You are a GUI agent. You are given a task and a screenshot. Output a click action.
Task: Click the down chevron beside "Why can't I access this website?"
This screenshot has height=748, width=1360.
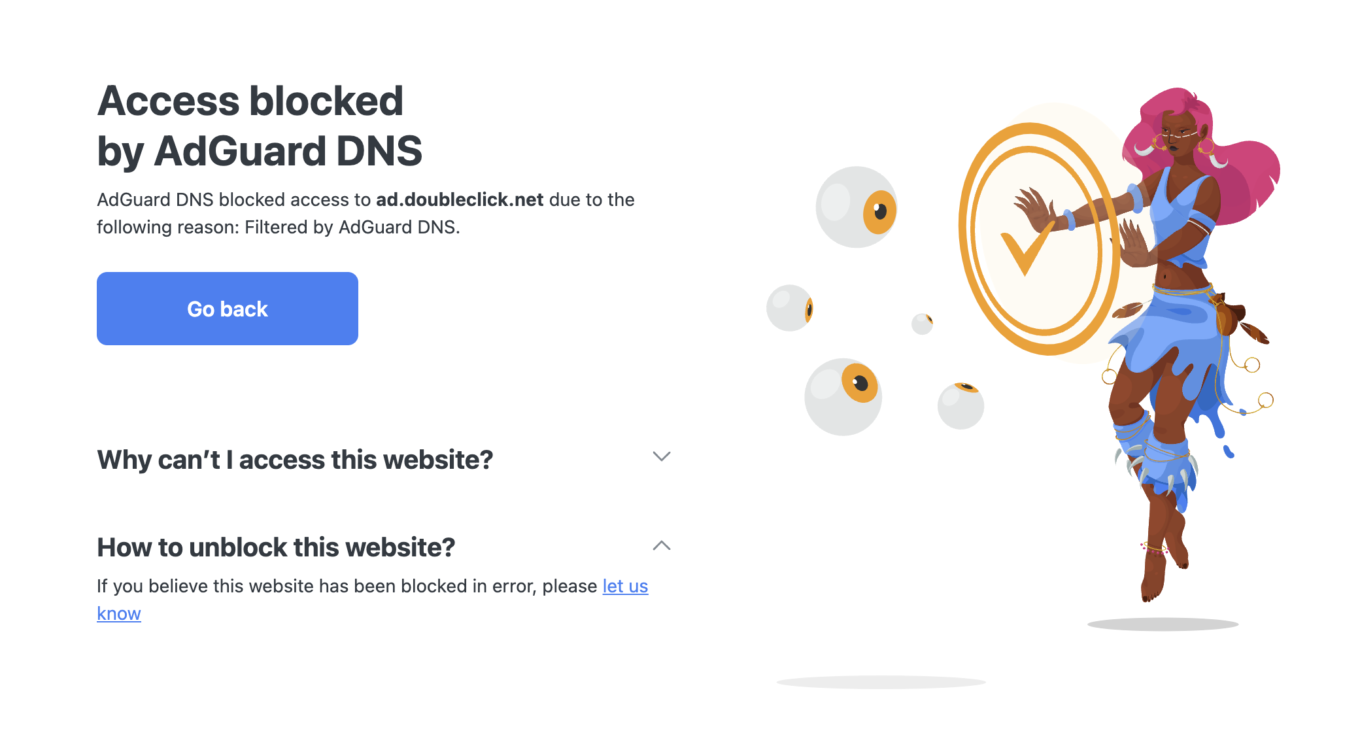coord(660,456)
